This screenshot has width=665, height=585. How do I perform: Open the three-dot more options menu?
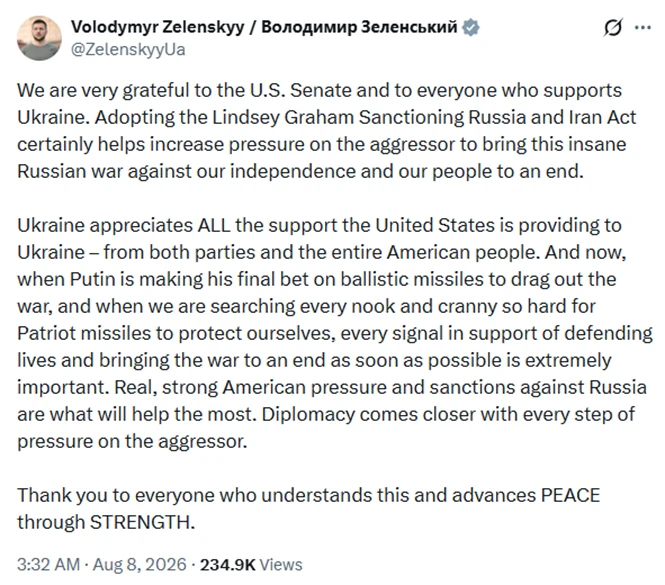click(x=643, y=28)
